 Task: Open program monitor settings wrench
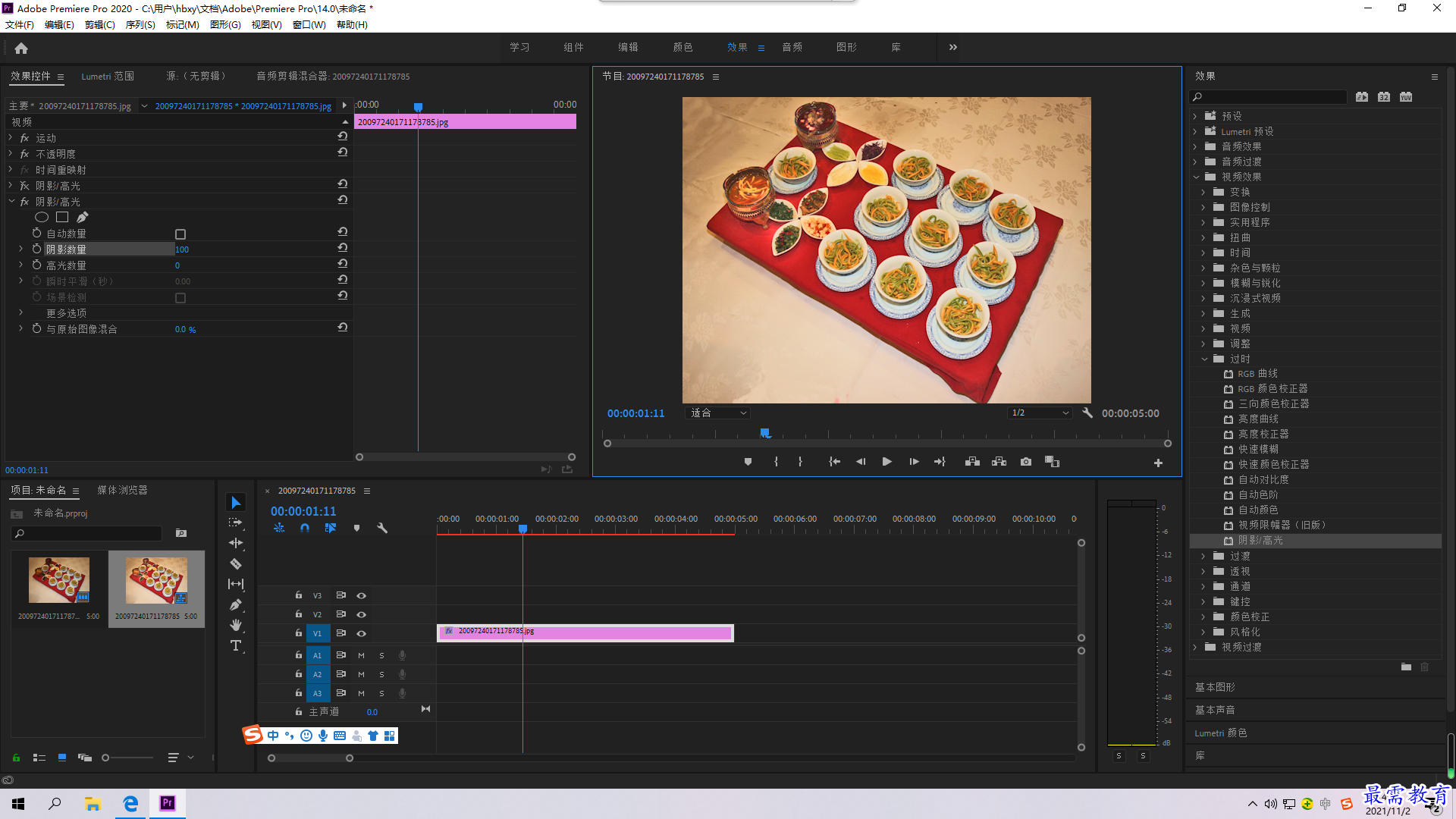pos(1087,413)
